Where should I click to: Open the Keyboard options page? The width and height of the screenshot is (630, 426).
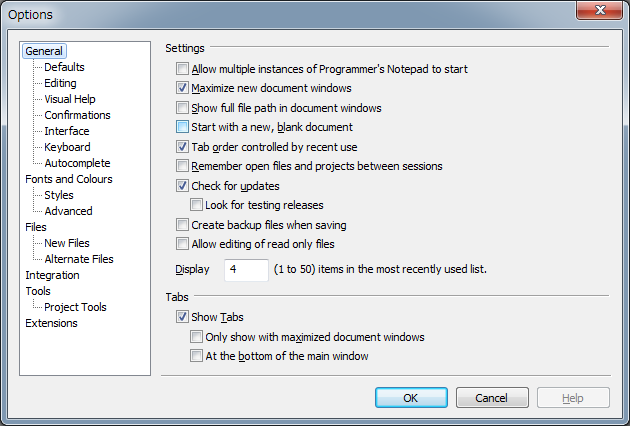(x=67, y=147)
